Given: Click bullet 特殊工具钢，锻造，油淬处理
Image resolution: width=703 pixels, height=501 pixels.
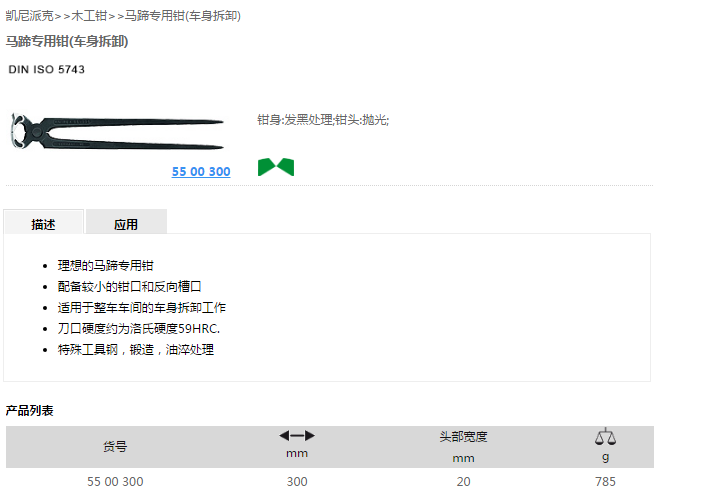Looking at the screenshot, I should (x=136, y=350).
